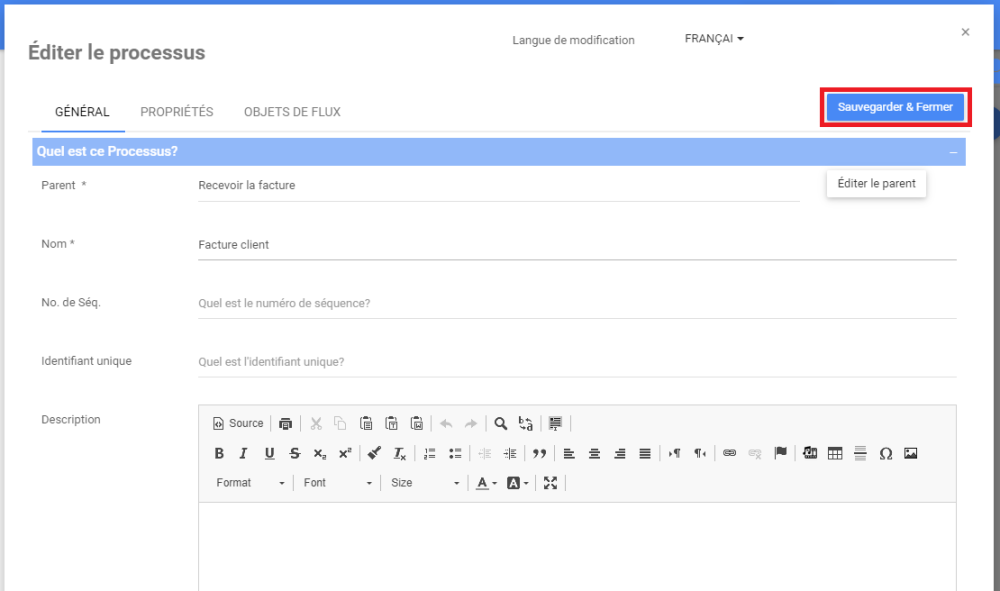Click Decrease Indent icon

tap(485, 453)
